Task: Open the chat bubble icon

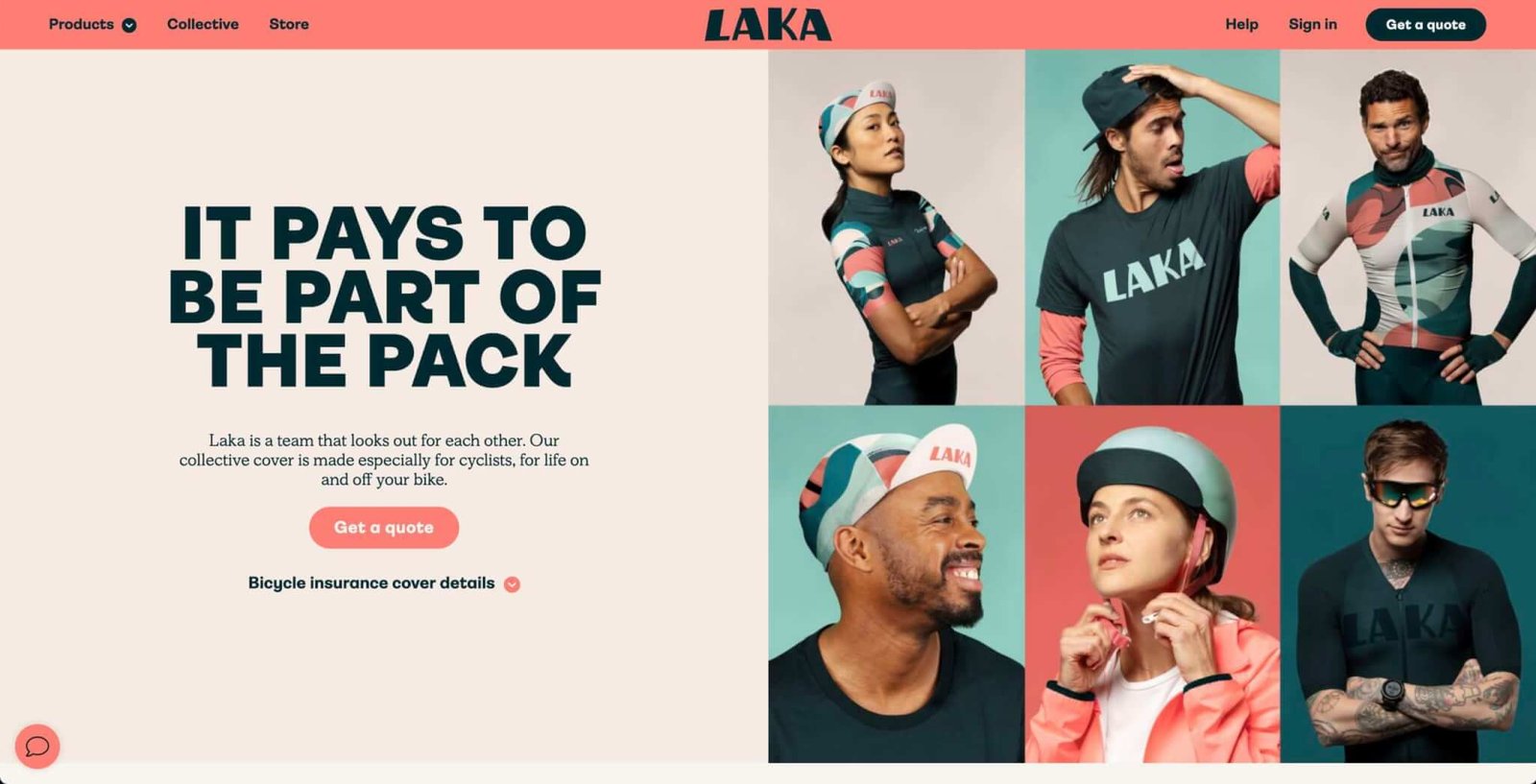Action: coord(37,746)
